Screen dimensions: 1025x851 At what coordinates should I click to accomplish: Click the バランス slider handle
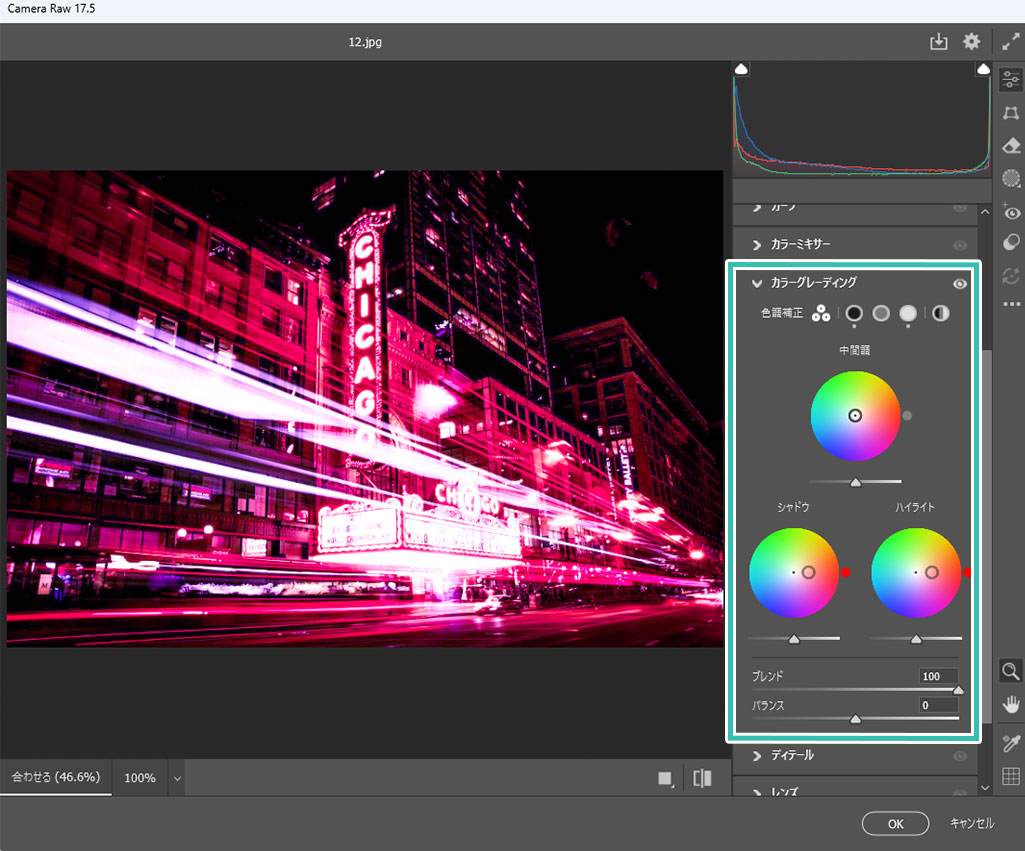855,718
